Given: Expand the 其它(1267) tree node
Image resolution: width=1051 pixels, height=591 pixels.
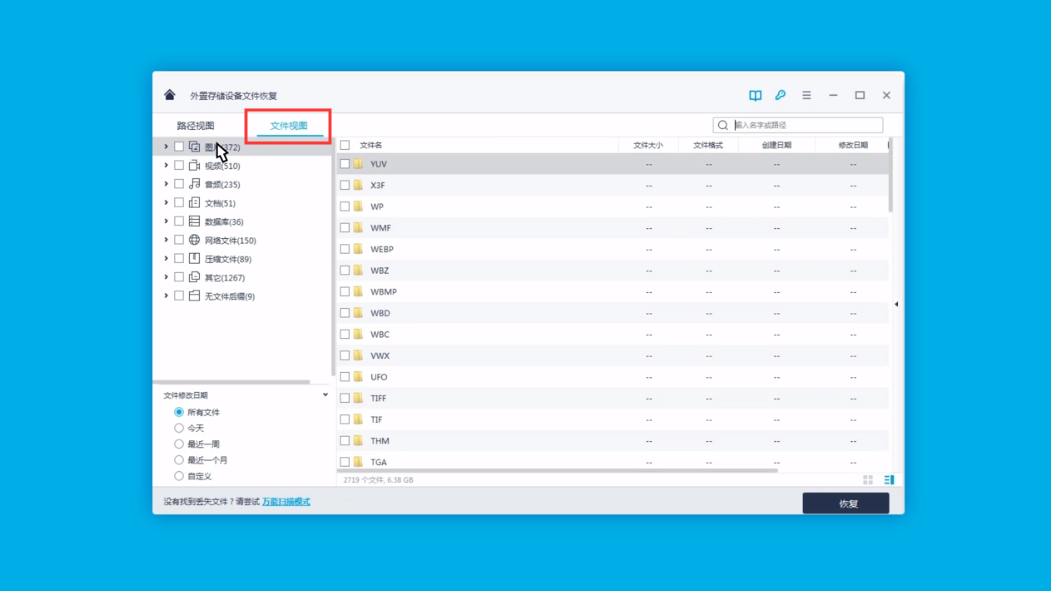Looking at the screenshot, I should point(166,277).
